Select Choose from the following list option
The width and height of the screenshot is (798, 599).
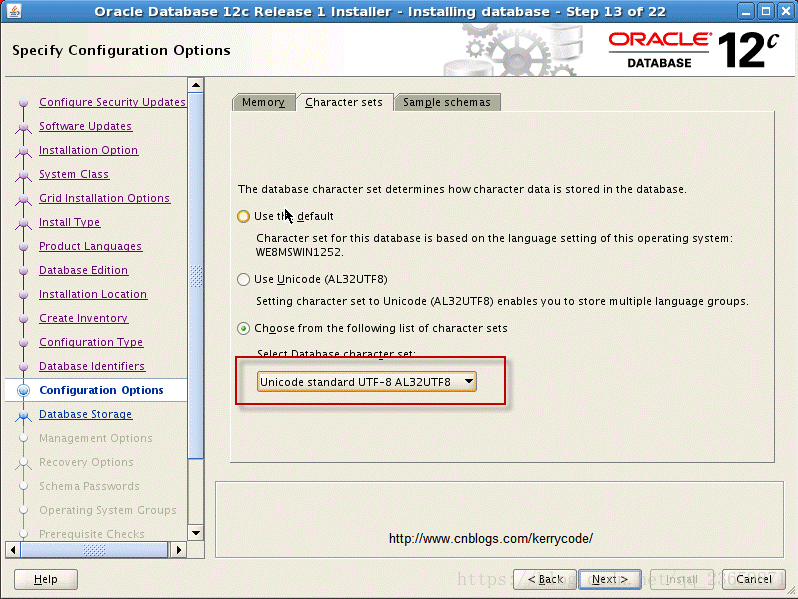(x=243, y=328)
